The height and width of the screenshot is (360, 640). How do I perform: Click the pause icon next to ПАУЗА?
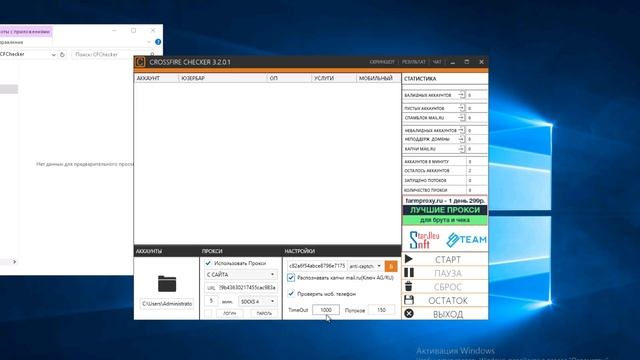(409, 273)
